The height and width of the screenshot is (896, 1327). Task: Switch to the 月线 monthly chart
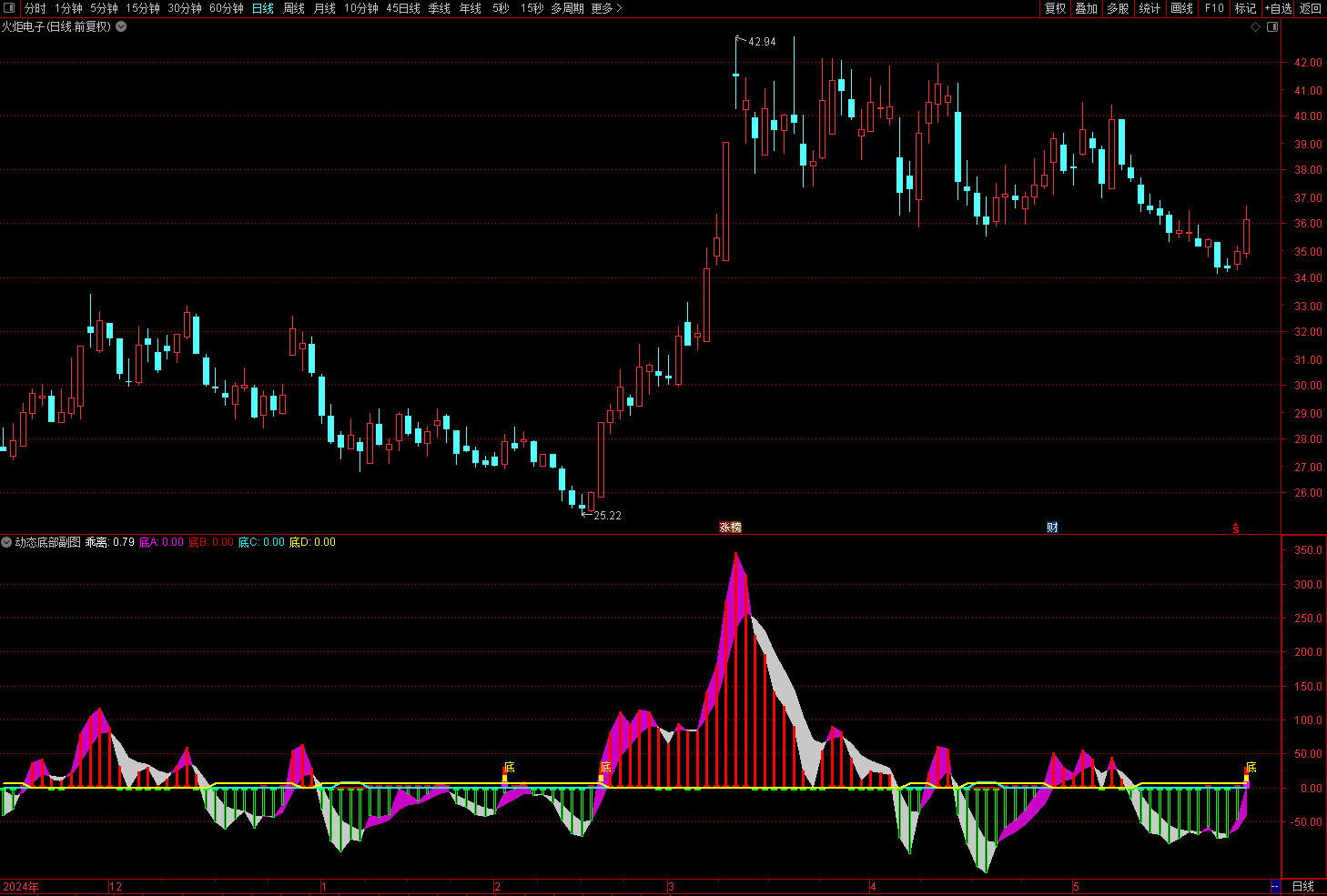pyautogui.click(x=325, y=8)
